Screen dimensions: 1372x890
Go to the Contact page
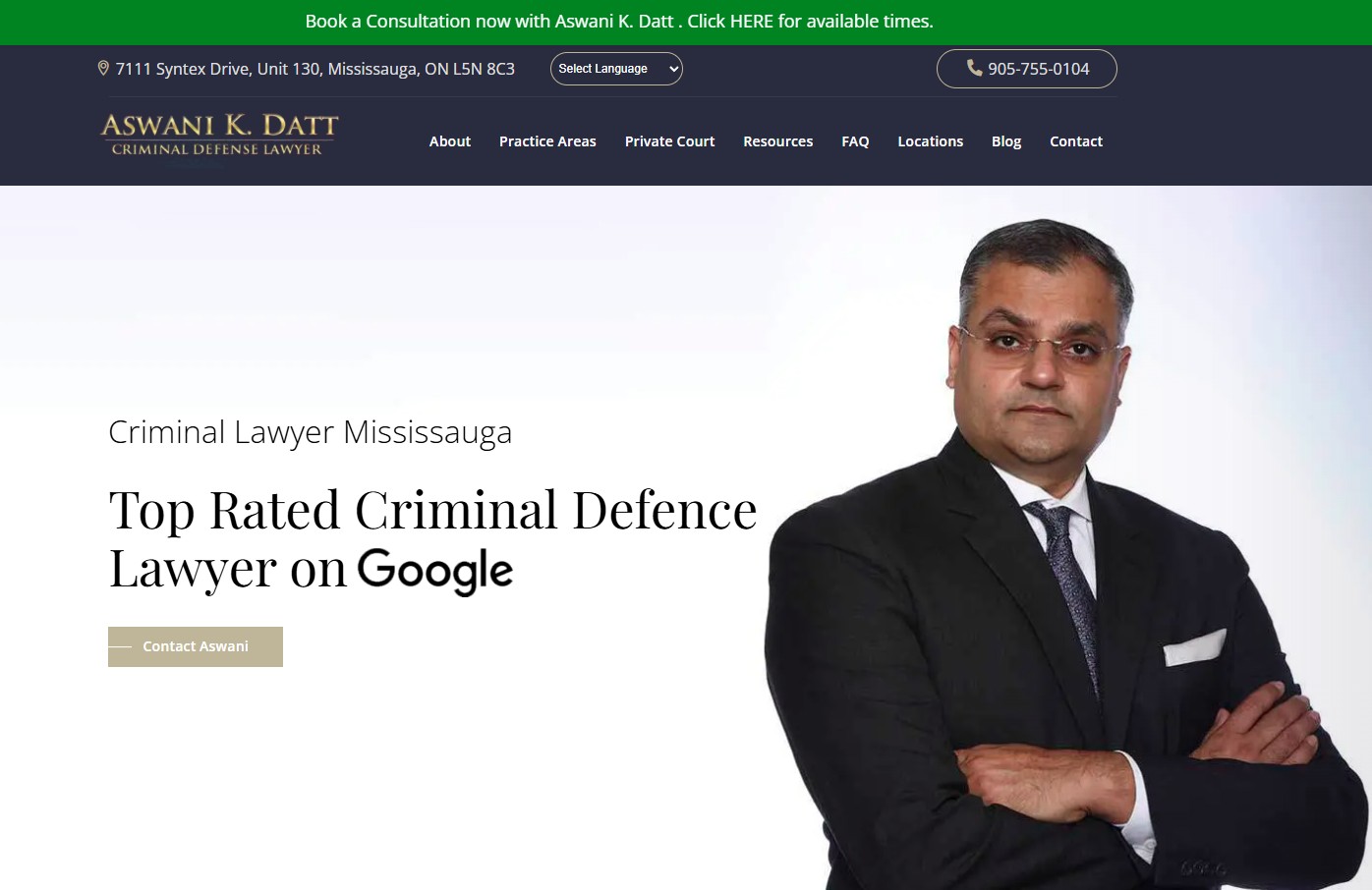[x=1075, y=140]
